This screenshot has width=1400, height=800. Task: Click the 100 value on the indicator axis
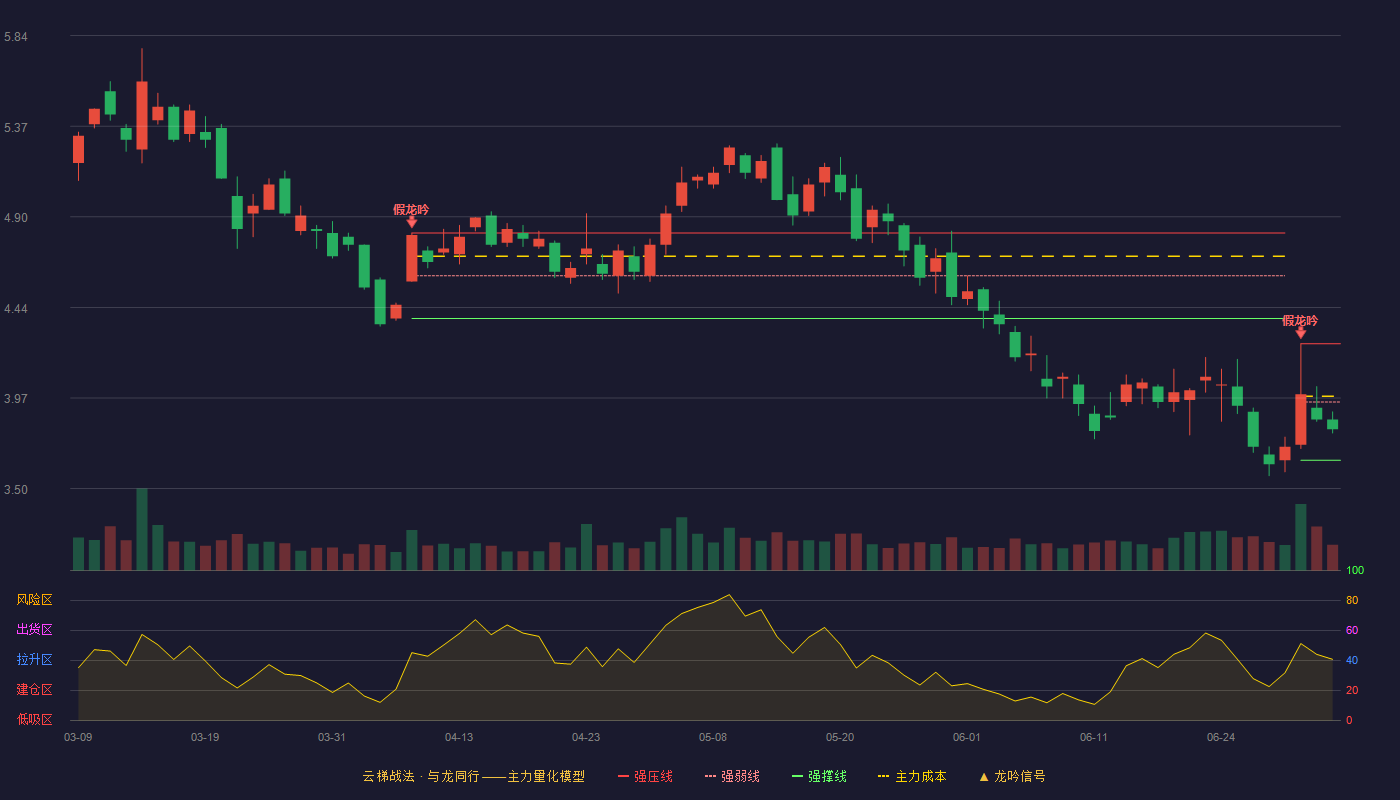tap(1355, 571)
